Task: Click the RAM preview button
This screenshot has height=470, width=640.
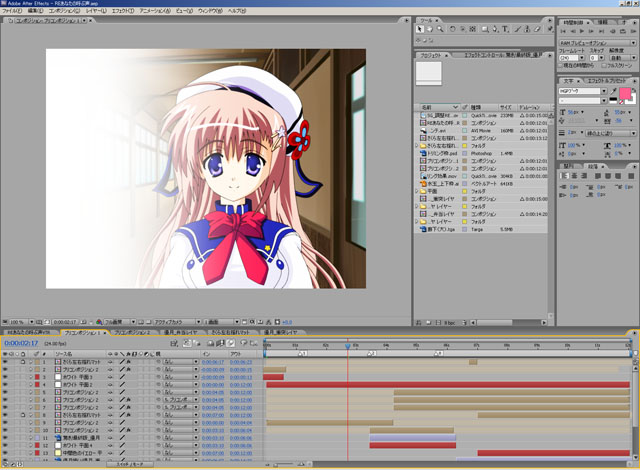Action: (x=632, y=31)
